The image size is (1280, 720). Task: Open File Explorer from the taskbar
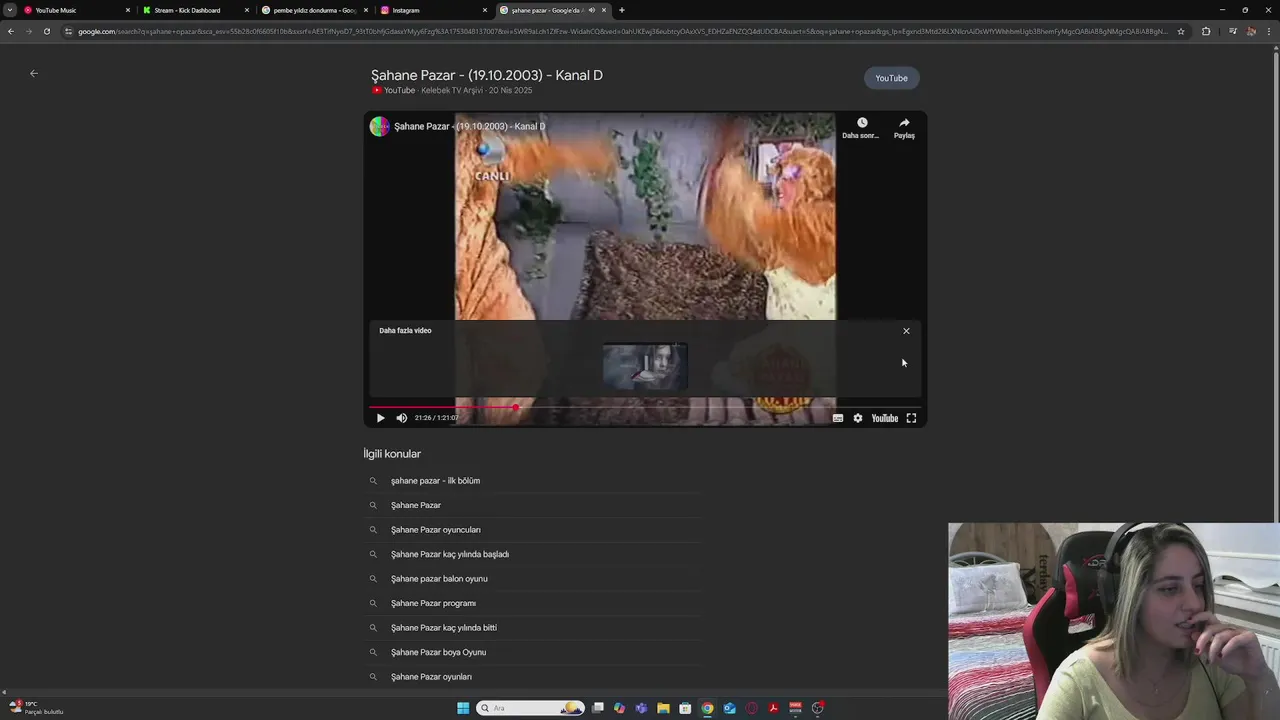click(663, 708)
